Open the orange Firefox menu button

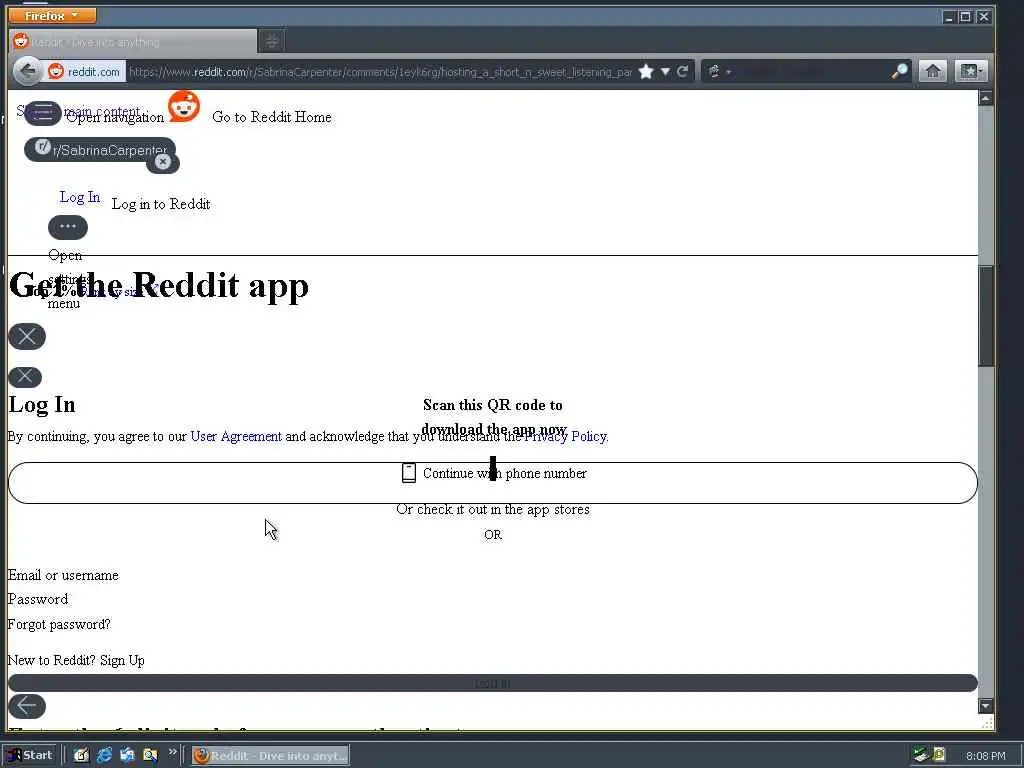point(52,15)
